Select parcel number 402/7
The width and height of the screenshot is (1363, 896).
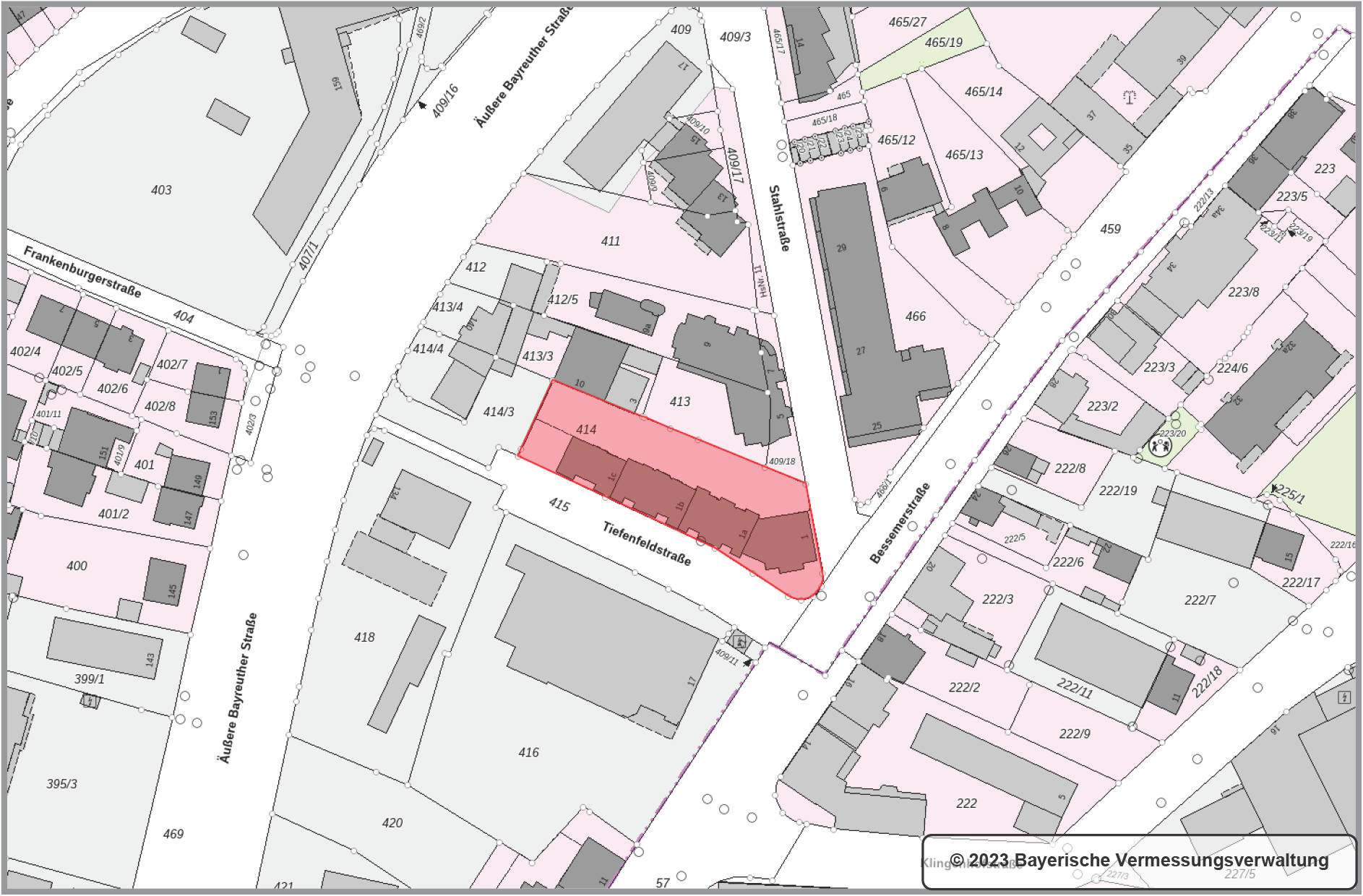[172, 364]
